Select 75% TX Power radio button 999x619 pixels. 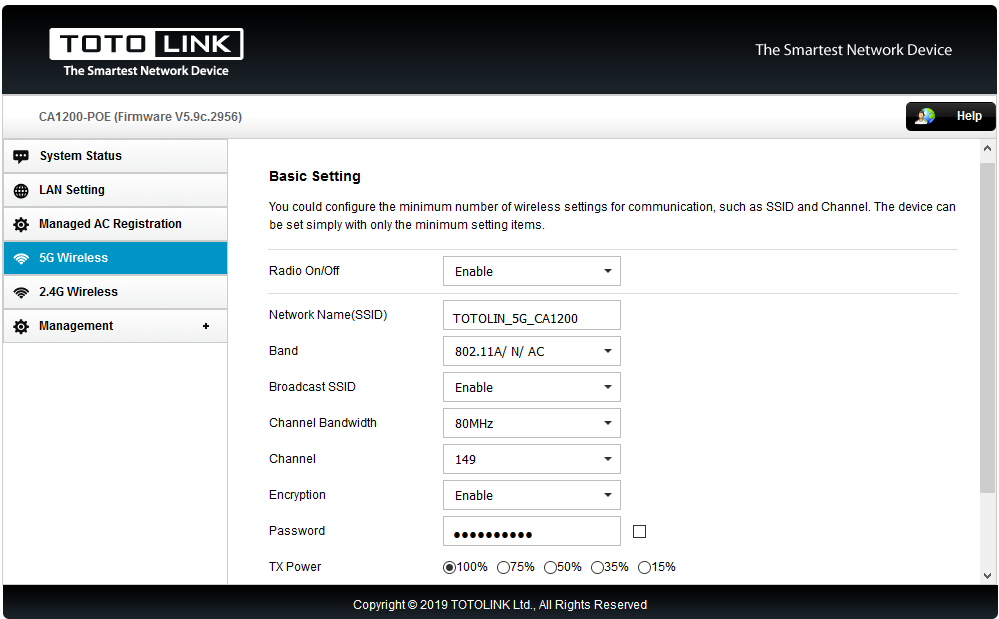(x=503, y=567)
